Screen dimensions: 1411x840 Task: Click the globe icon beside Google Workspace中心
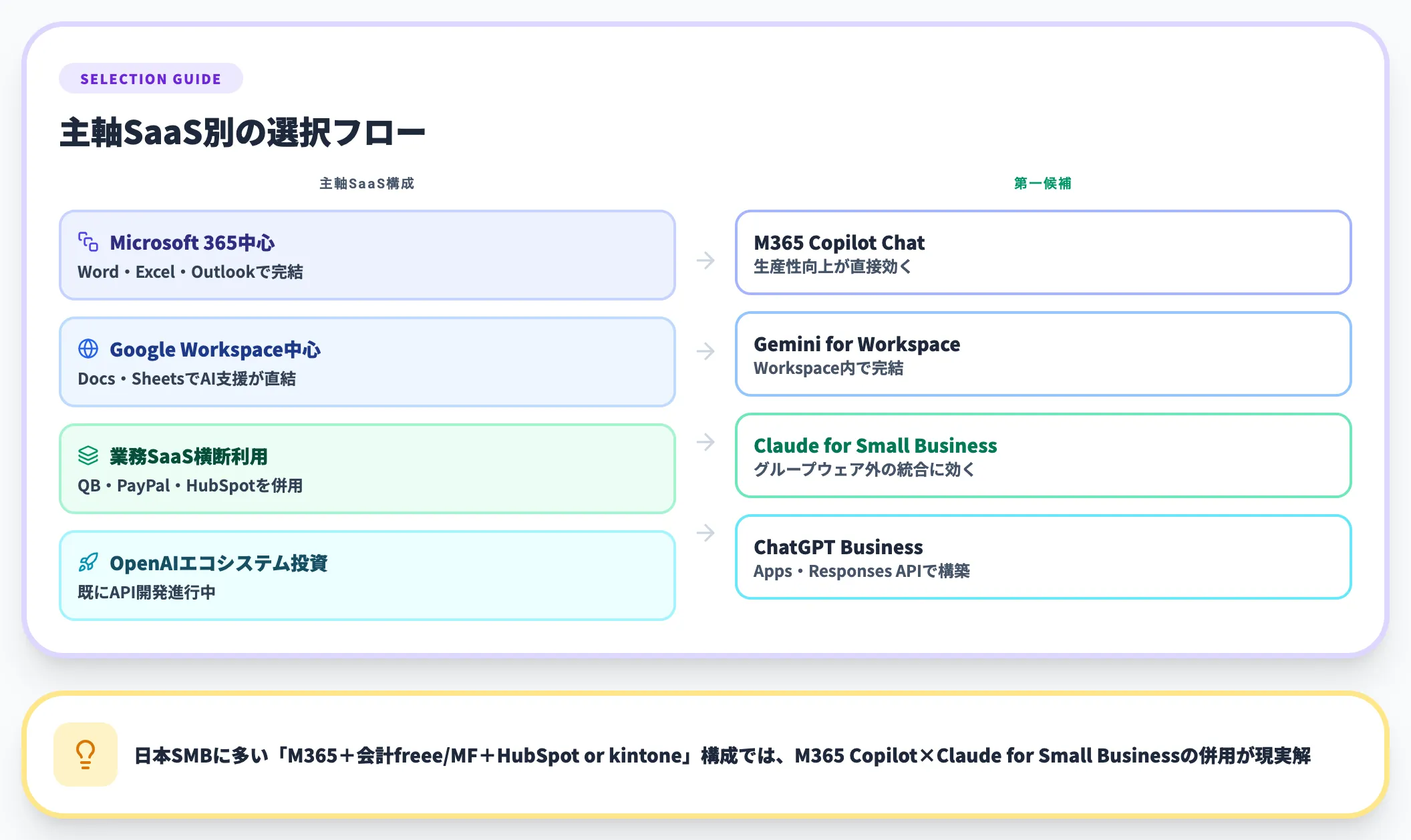pos(88,349)
